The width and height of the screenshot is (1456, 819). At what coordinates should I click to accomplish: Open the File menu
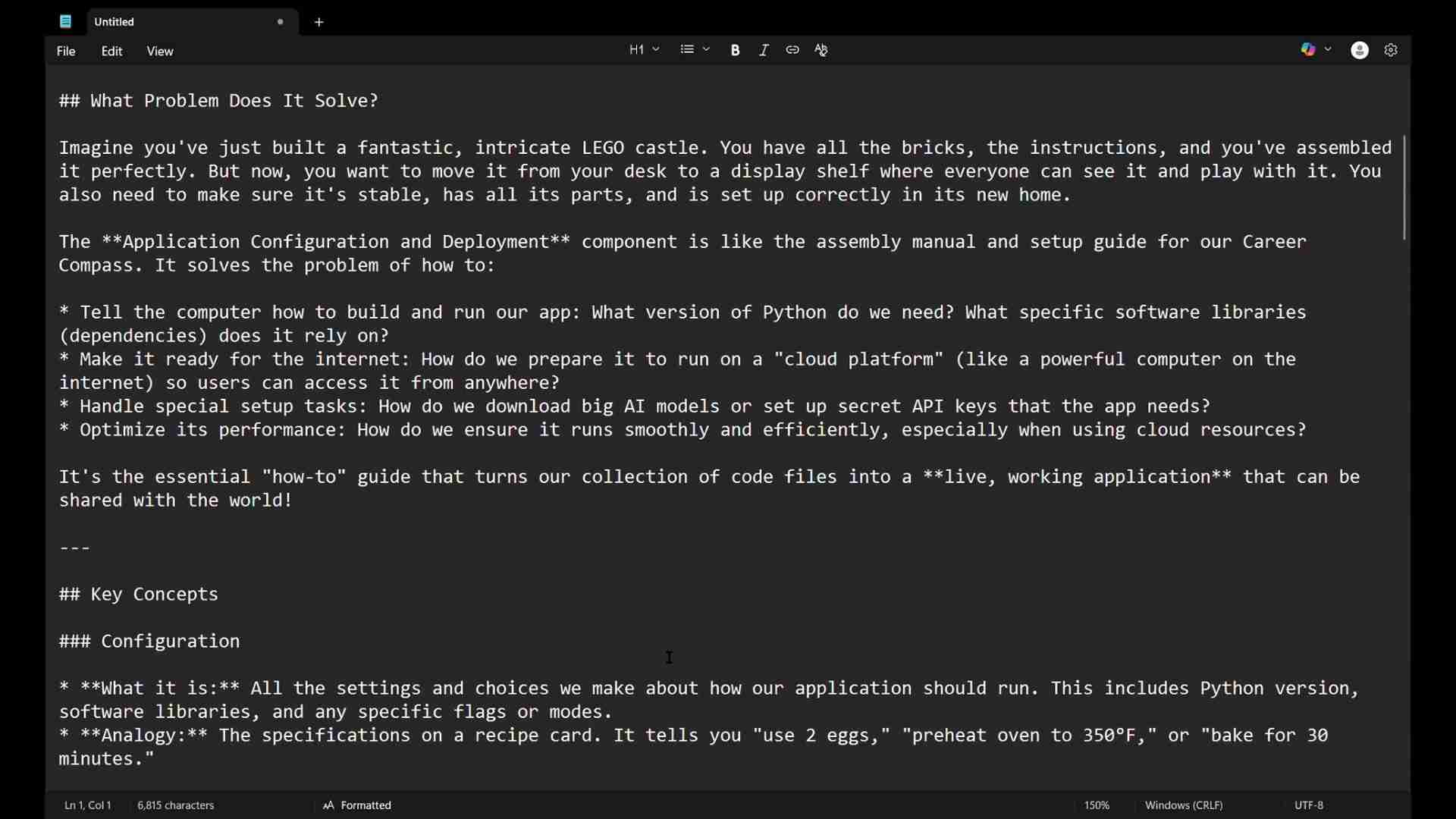tap(66, 52)
